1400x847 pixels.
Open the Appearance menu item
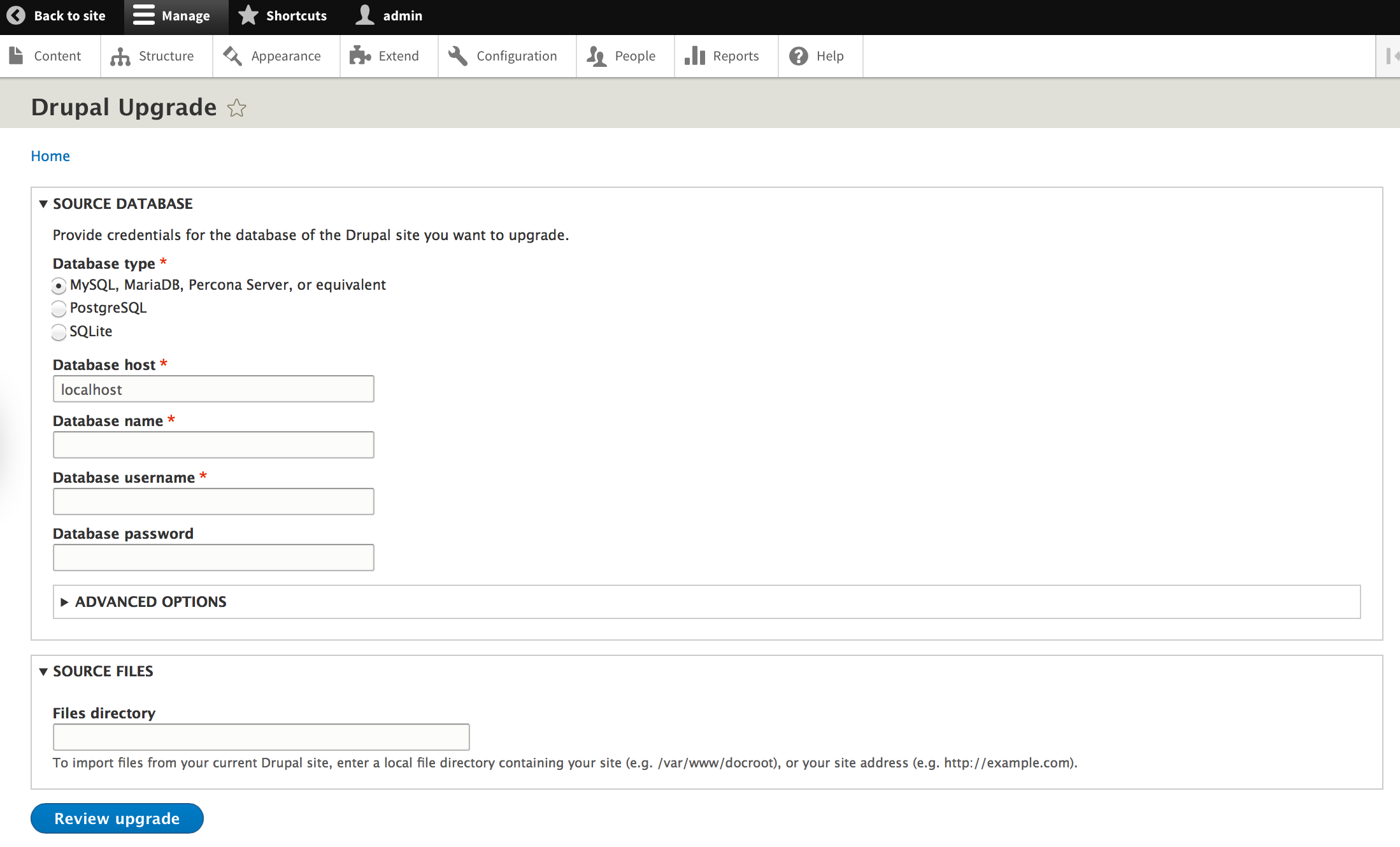[x=276, y=56]
